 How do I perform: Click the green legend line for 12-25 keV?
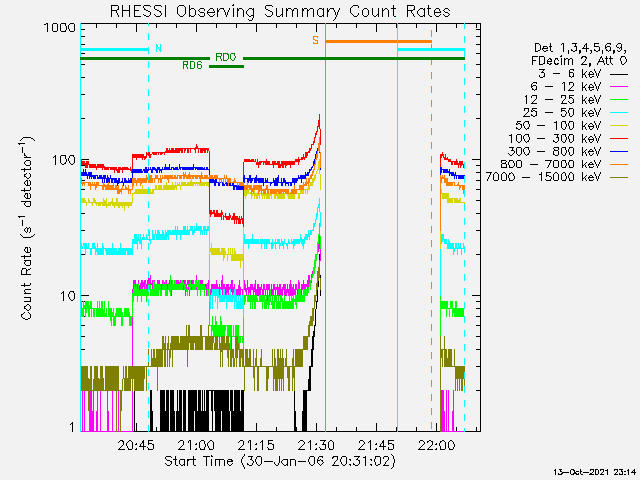619,100
